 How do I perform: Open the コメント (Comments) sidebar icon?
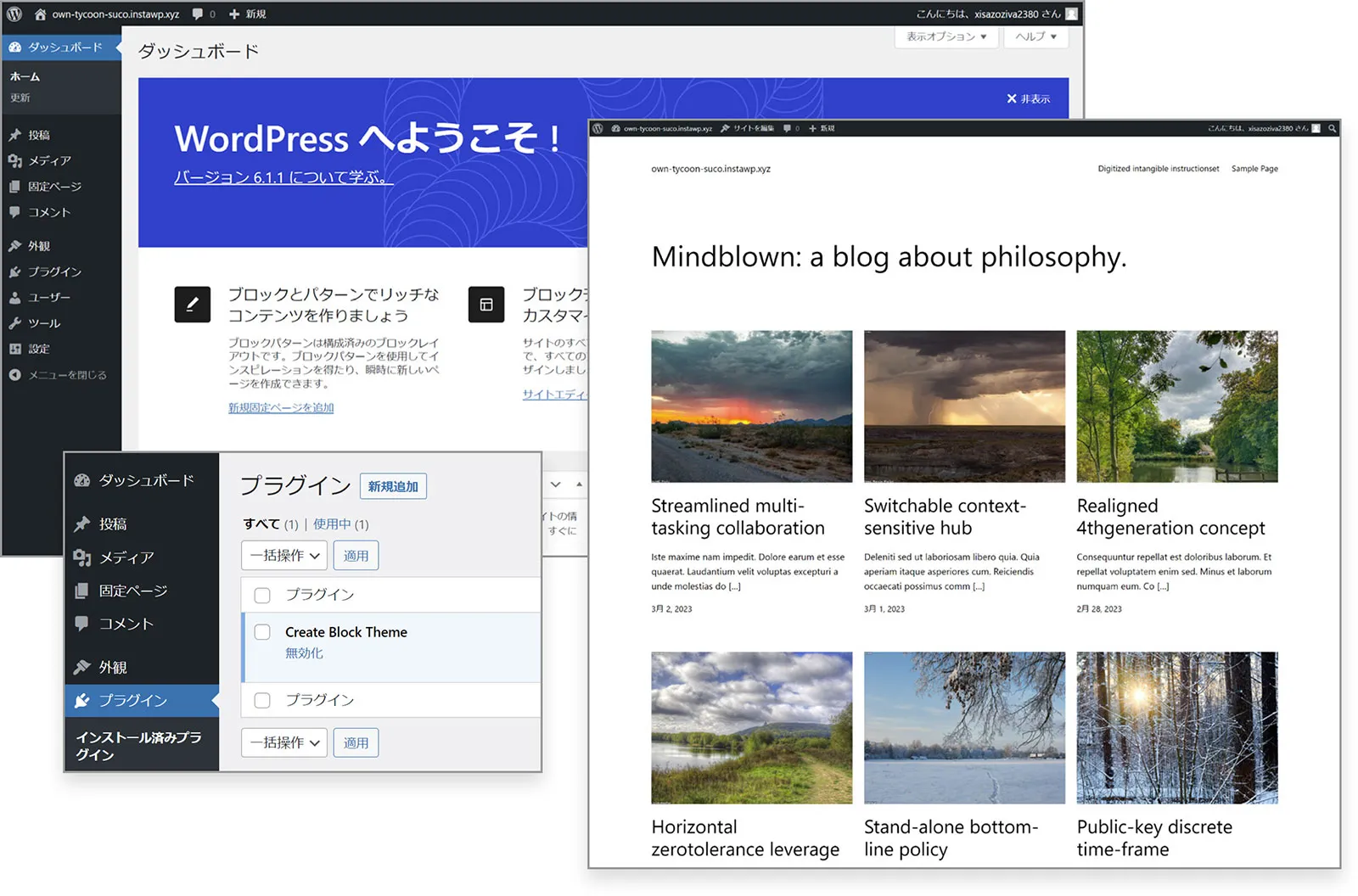tap(15, 213)
